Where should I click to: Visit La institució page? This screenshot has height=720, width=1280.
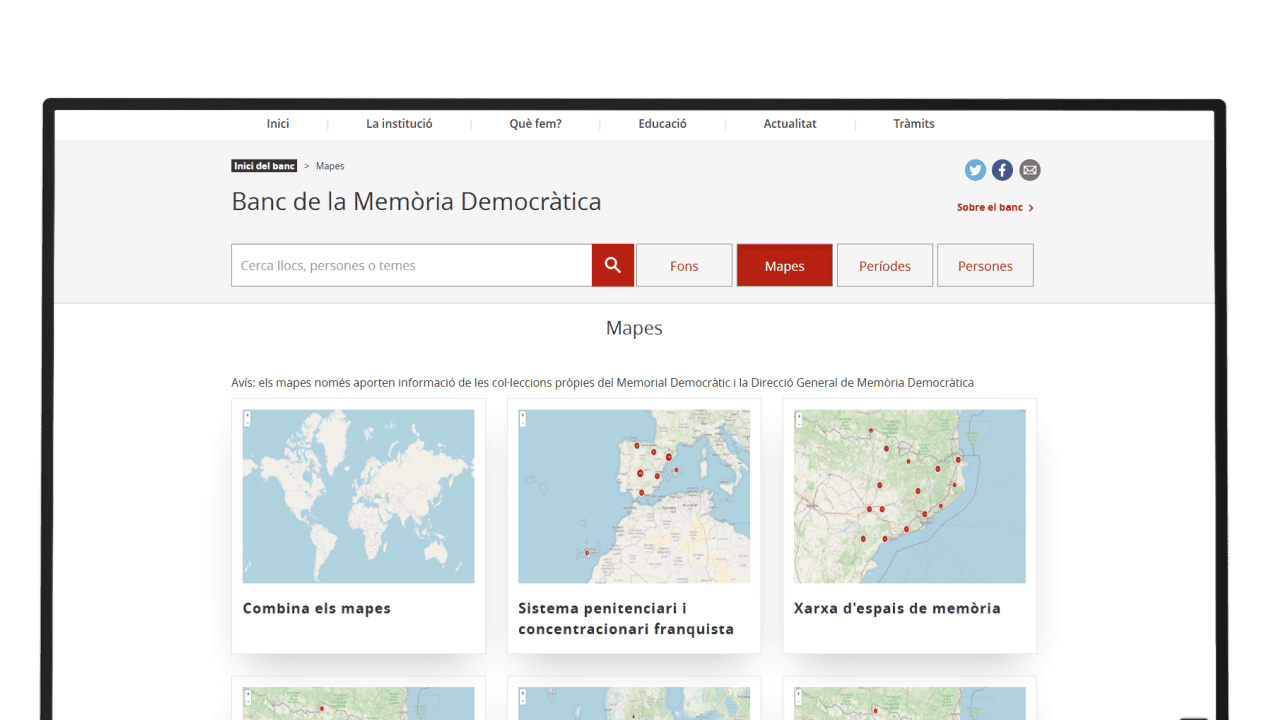399,123
